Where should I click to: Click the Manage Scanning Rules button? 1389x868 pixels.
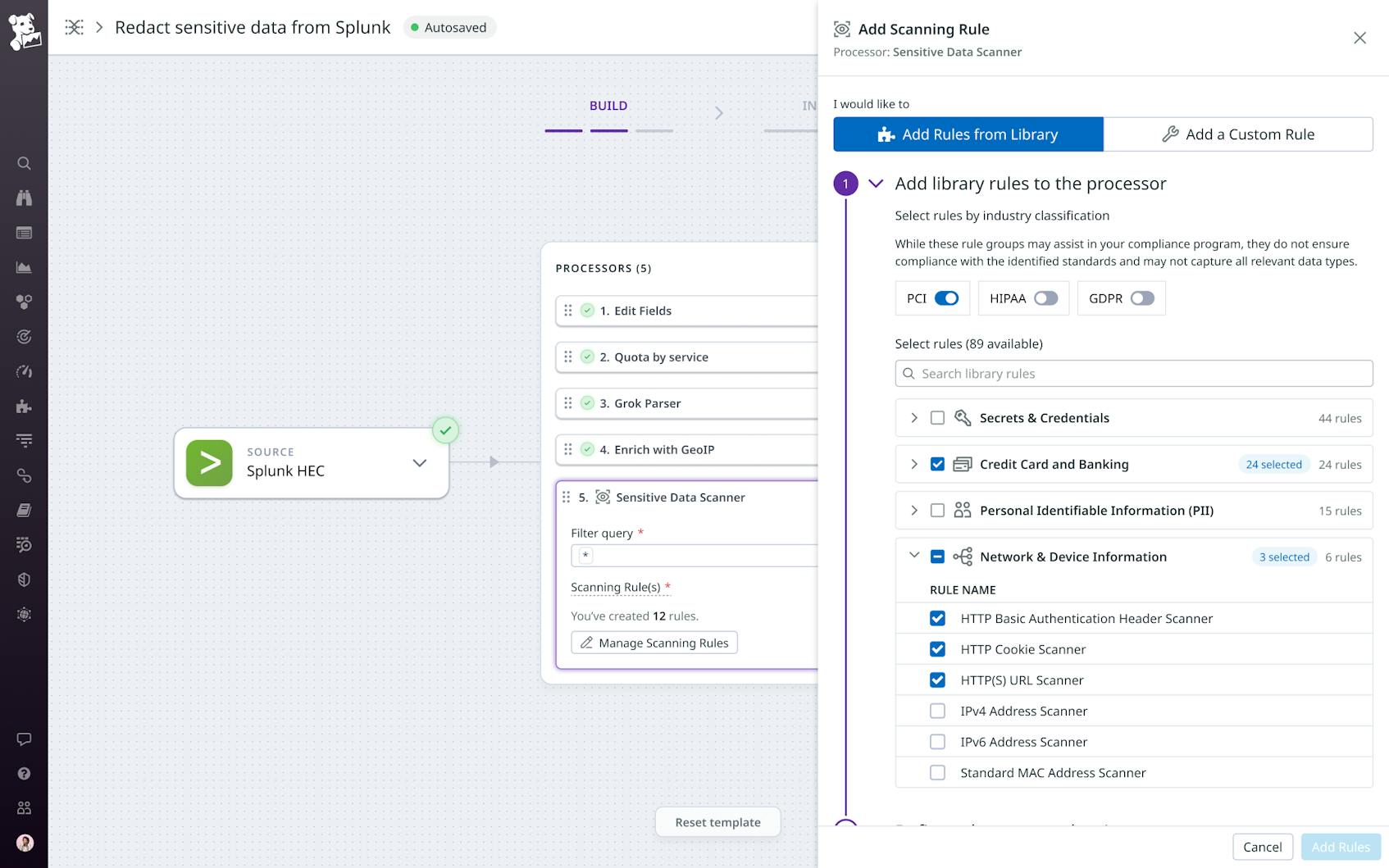click(x=654, y=643)
